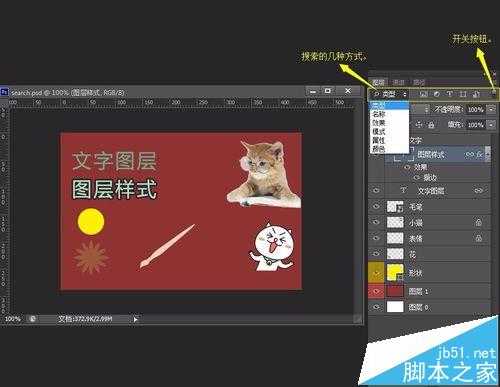The image size is (500, 387).
Task: Click the lock icon on 表情 layer
Action: (x=479, y=238)
